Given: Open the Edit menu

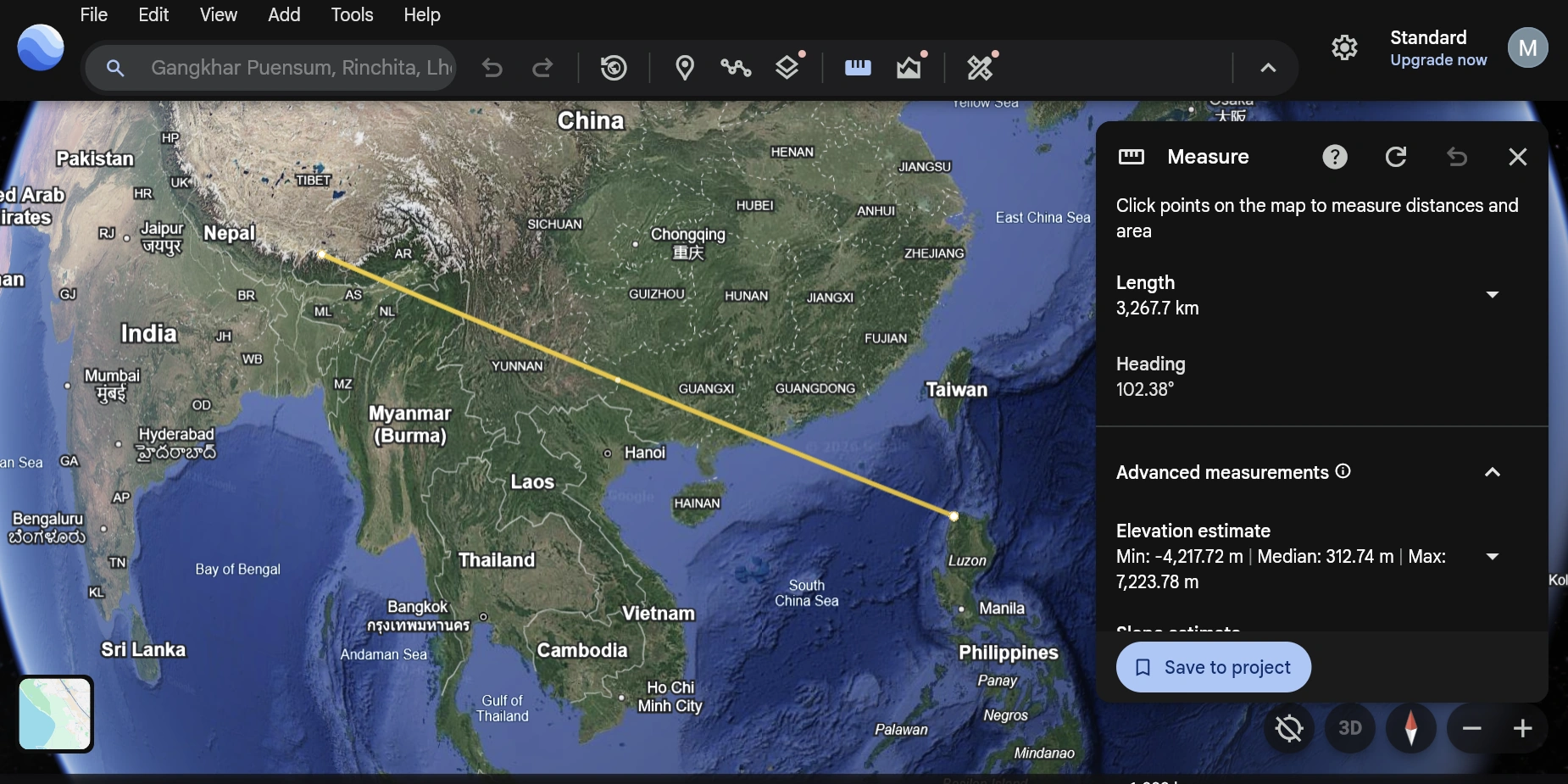Looking at the screenshot, I should tap(153, 14).
